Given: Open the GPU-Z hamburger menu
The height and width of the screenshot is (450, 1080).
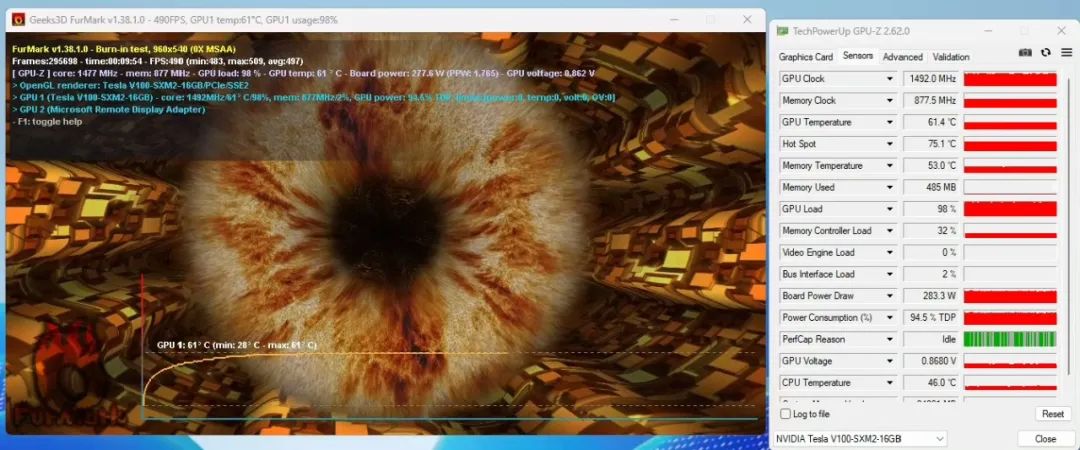Looking at the screenshot, I should click(1066, 52).
